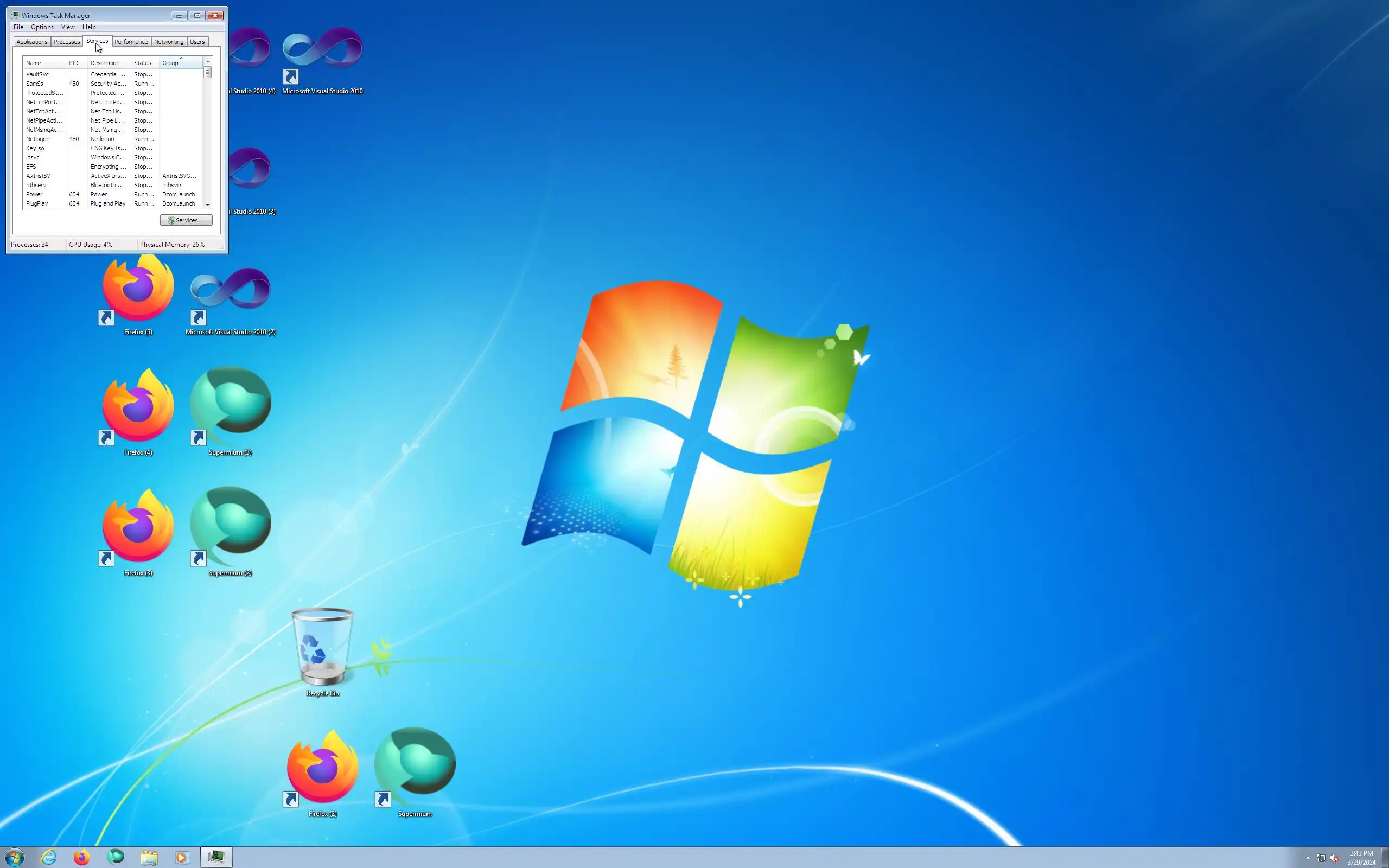Sort services by Group column header
The width and height of the screenshot is (1389, 868).
[x=170, y=63]
